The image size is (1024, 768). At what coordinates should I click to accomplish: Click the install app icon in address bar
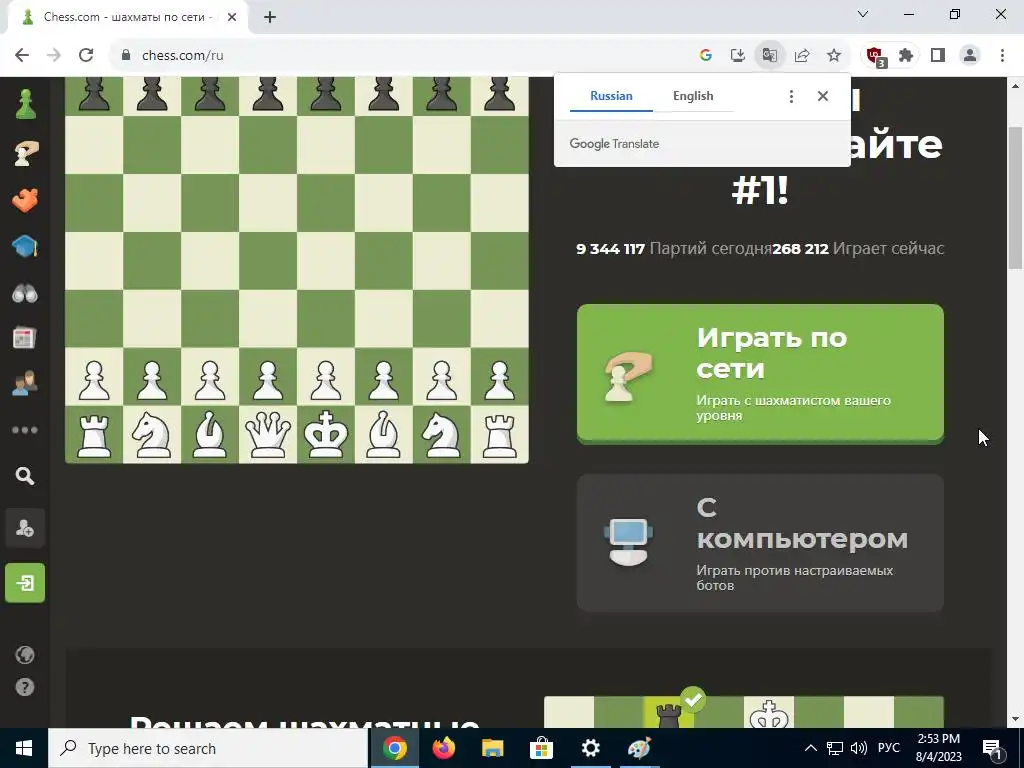pyautogui.click(x=738, y=56)
